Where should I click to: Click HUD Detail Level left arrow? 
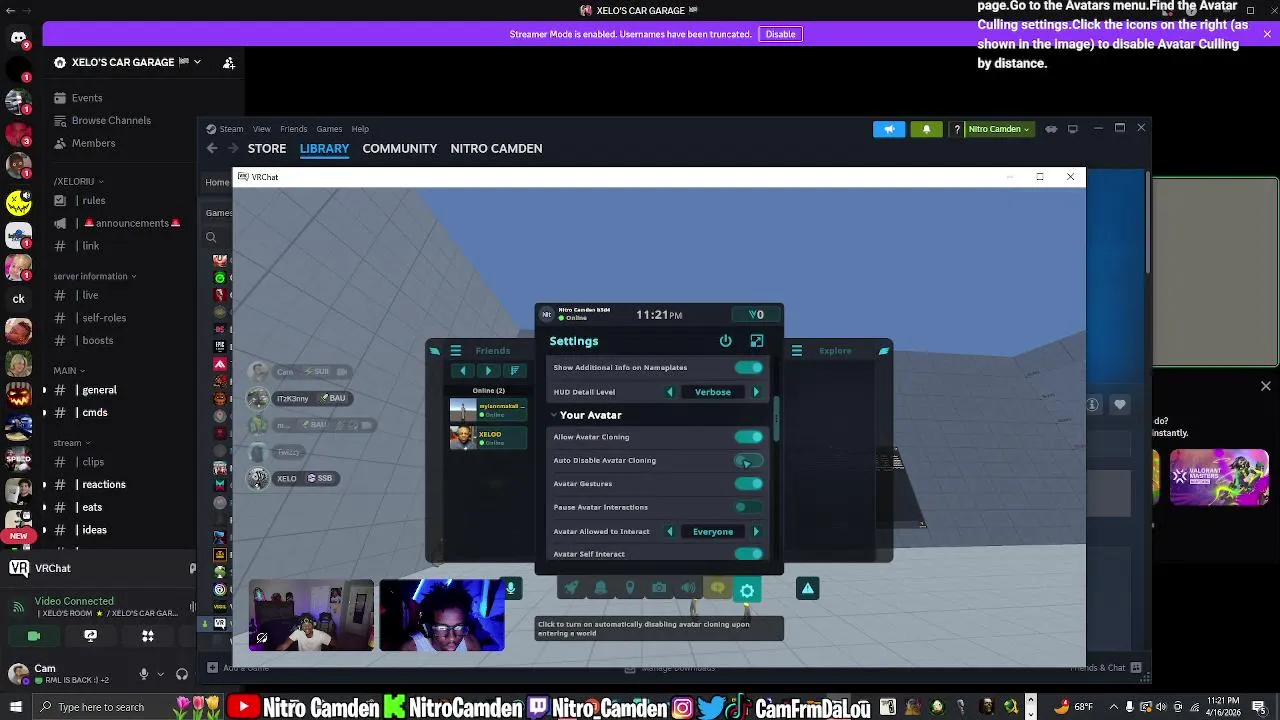[670, 392]
